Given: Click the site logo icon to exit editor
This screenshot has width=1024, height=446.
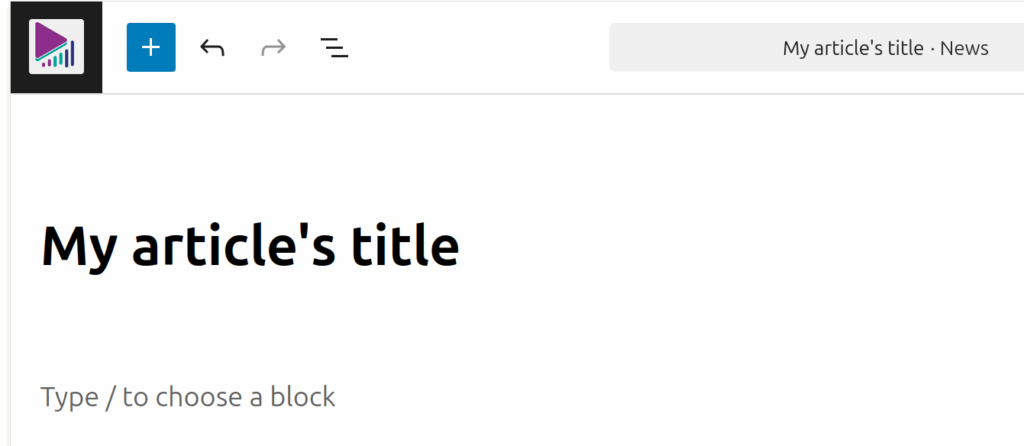Looking at the screenshot, I should click(56, 47).
